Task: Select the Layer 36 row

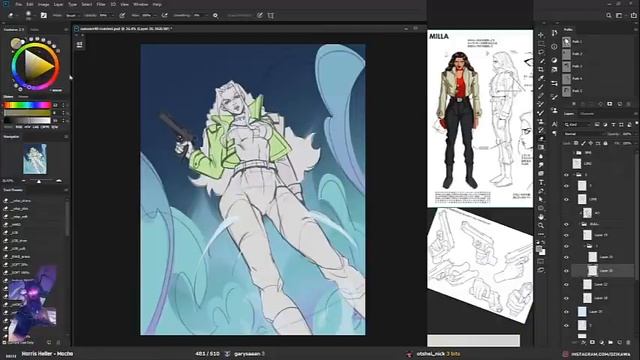Action: 602,271
